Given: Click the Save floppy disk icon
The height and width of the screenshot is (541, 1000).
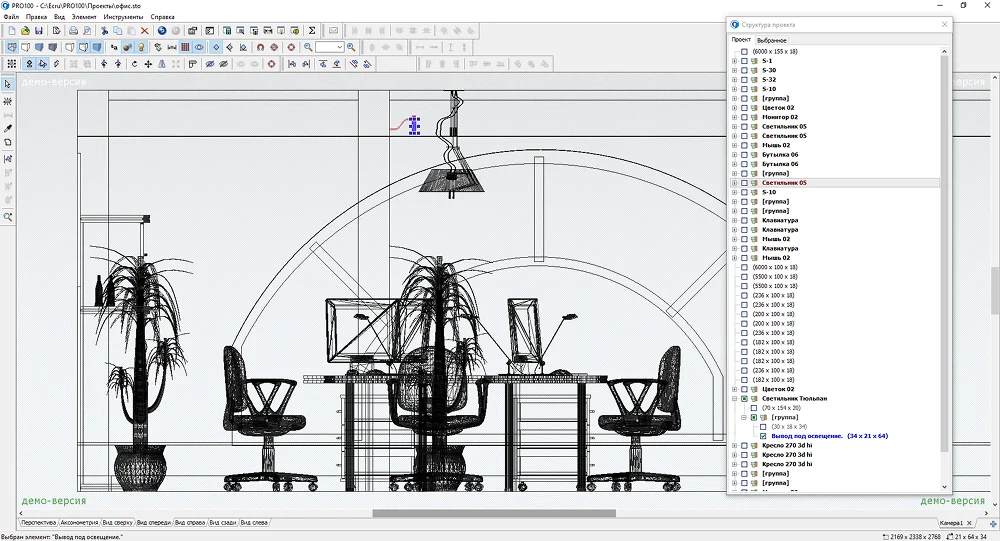Looking at the screenshot, I should (x=39, y=31).
